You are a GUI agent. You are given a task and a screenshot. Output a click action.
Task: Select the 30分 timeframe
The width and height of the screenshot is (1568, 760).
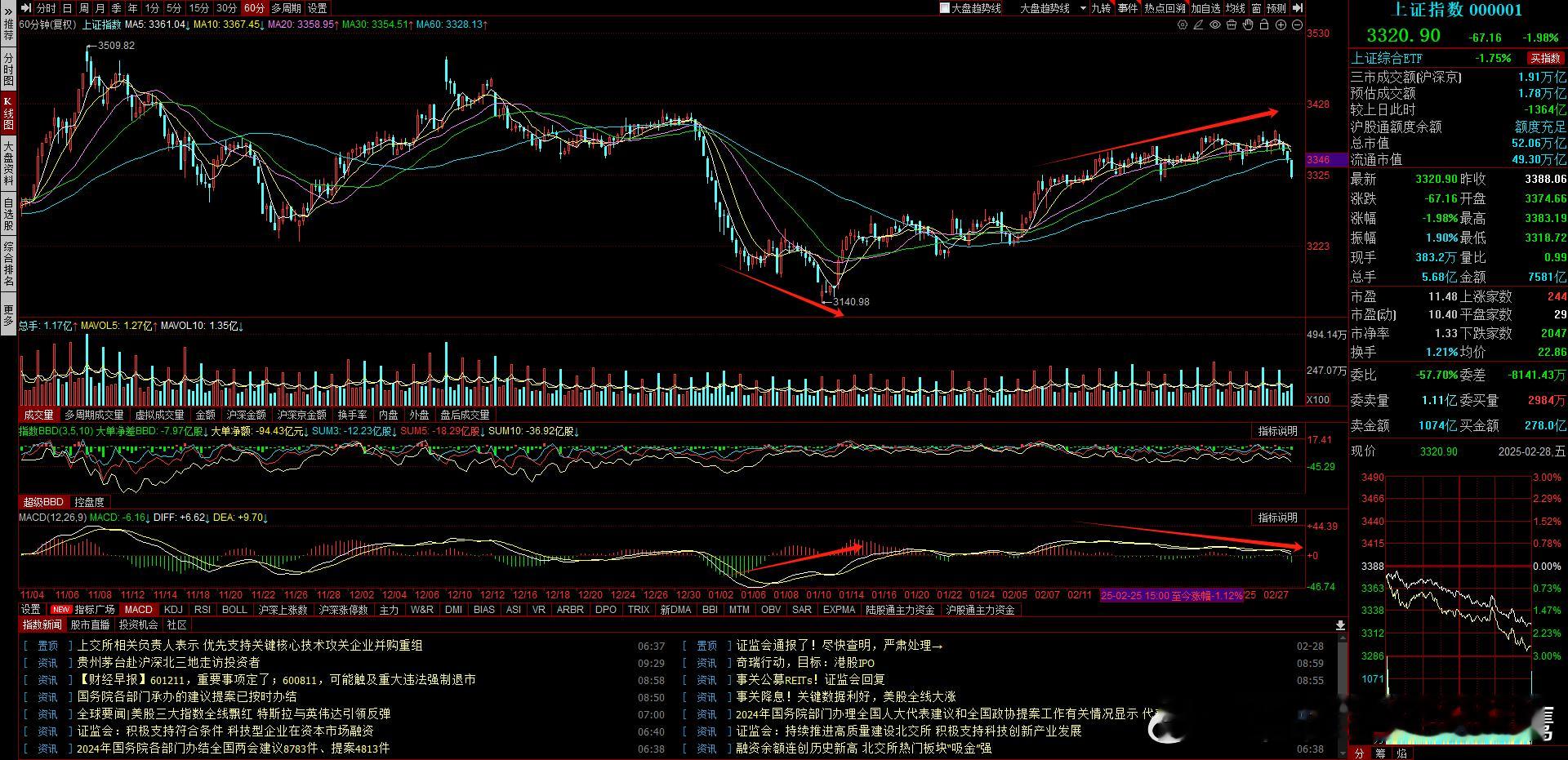point(226,8)
